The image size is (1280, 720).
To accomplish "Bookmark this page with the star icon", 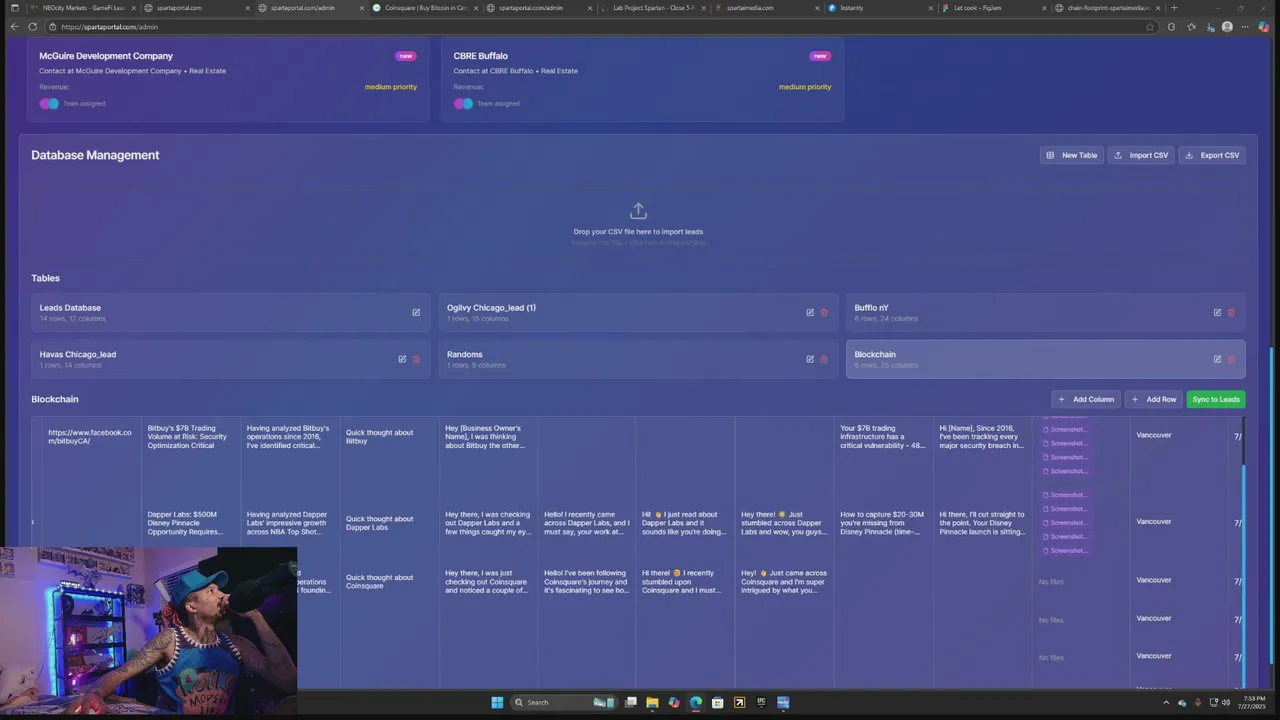I will tap(1150, 27).
